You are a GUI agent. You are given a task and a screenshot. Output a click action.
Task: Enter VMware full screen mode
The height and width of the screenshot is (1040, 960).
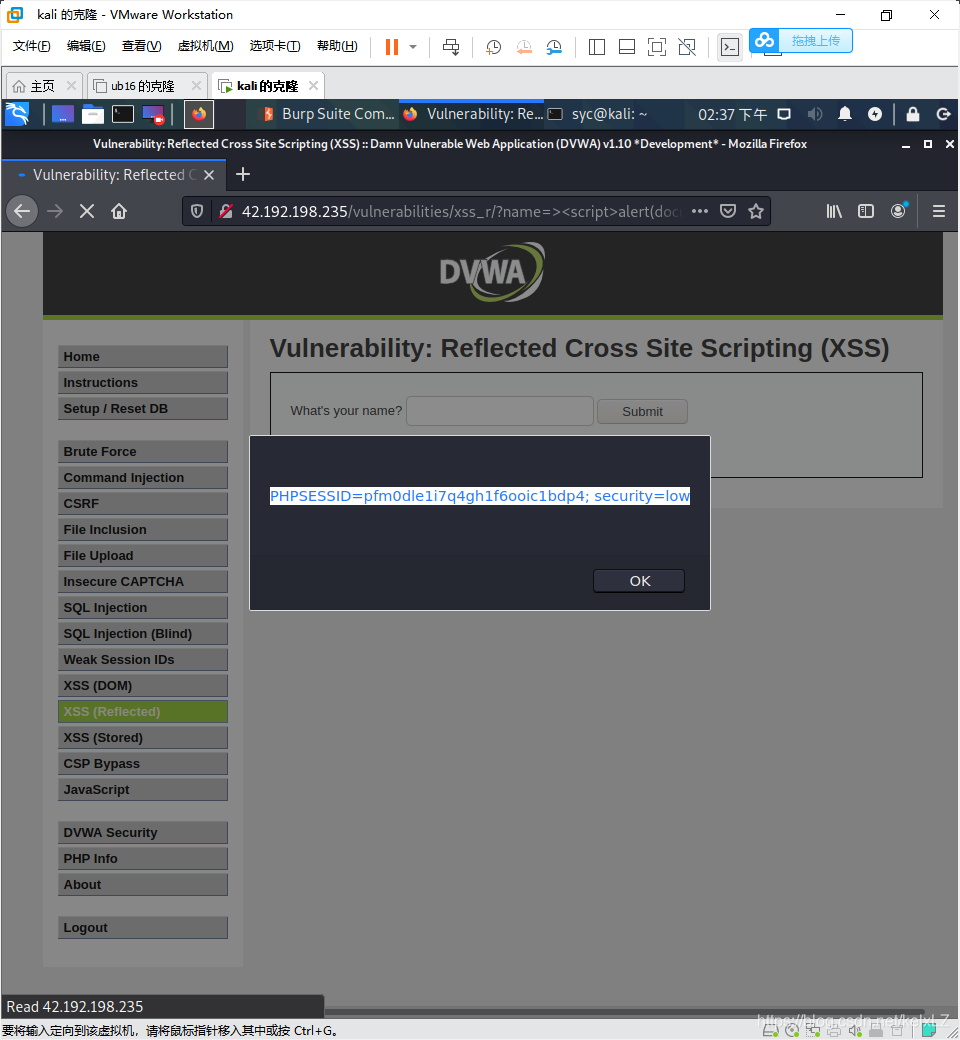click(657, 46)
